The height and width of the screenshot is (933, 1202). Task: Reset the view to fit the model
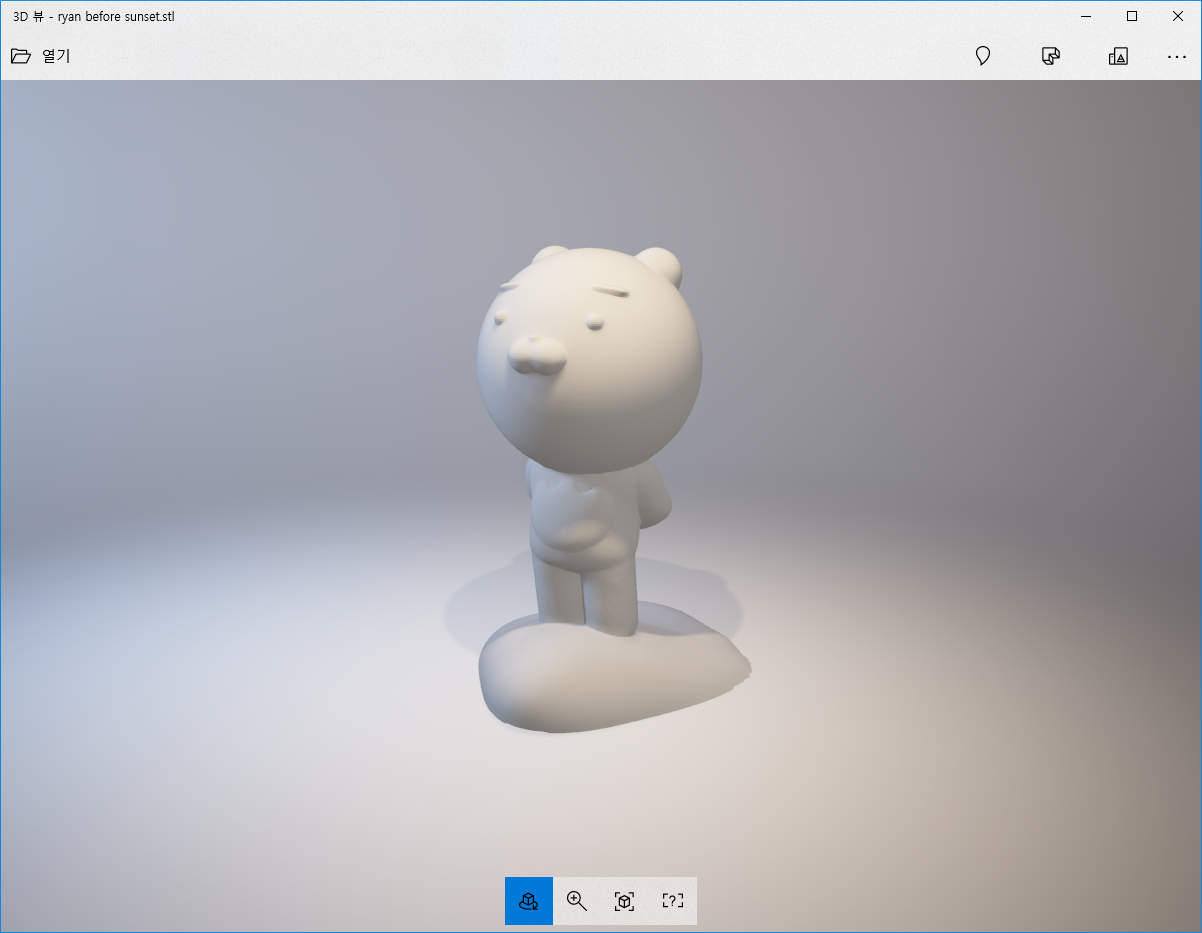(625, 901)
